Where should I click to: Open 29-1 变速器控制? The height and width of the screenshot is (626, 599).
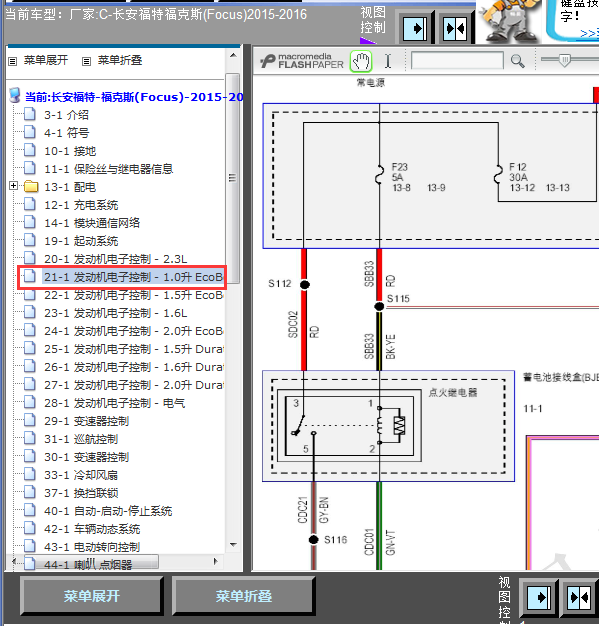point(86,421)
